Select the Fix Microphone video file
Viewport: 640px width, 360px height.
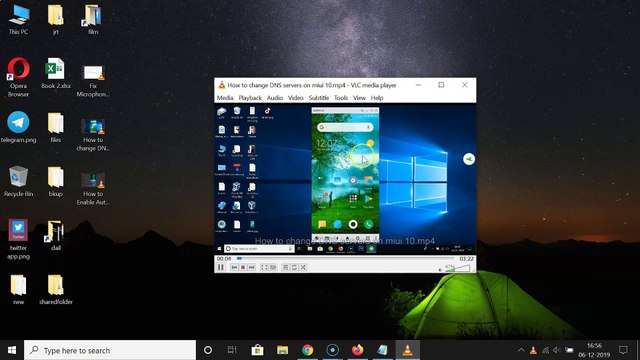point(93,80)
